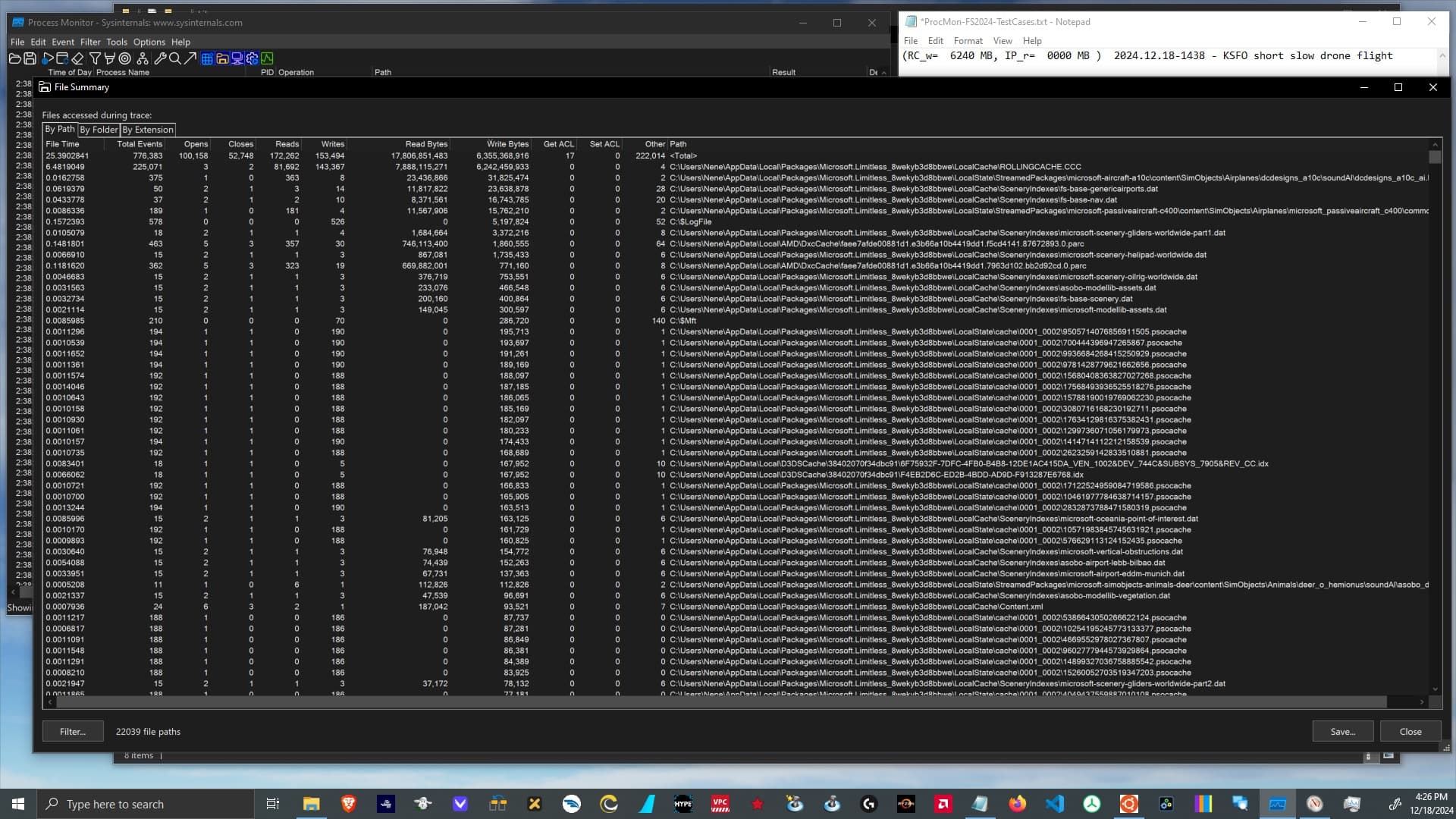
Task: Toggle Show Process and Thread Activity icon
Action: [x=253, y=58]
